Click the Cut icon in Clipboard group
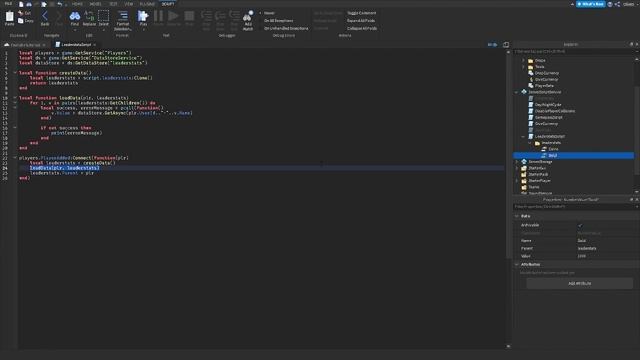Viewport: 640px width, 360px height. coord(20,13)
